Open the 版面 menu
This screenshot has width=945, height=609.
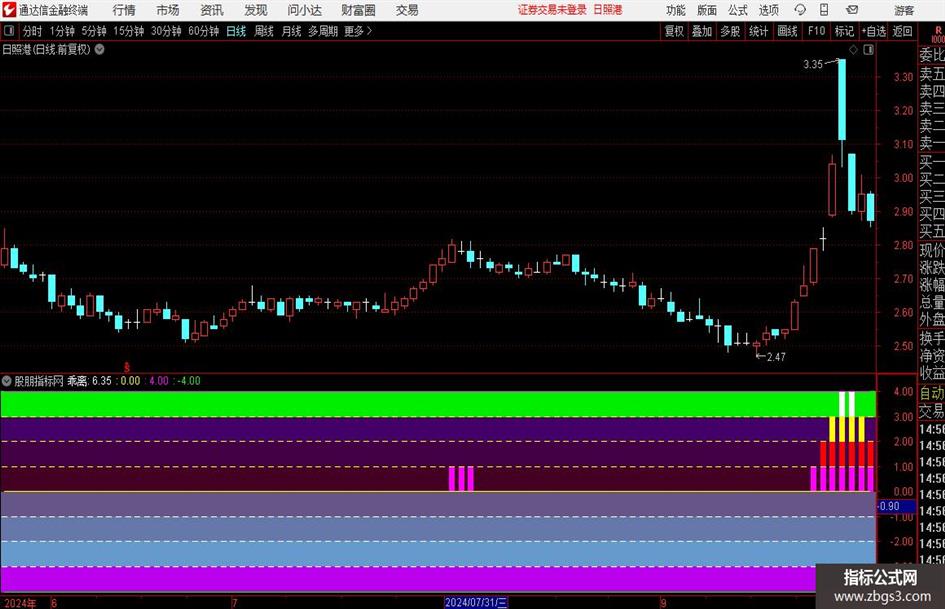[706, 10]
